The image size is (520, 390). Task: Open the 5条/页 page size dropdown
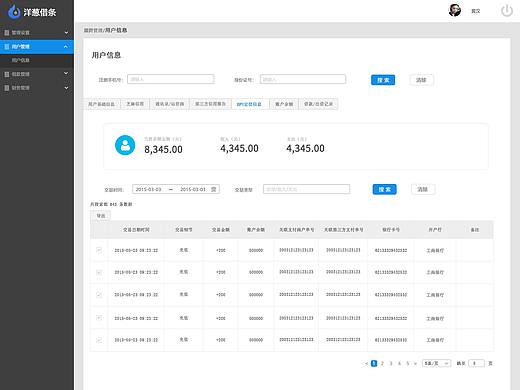(437, 363)
